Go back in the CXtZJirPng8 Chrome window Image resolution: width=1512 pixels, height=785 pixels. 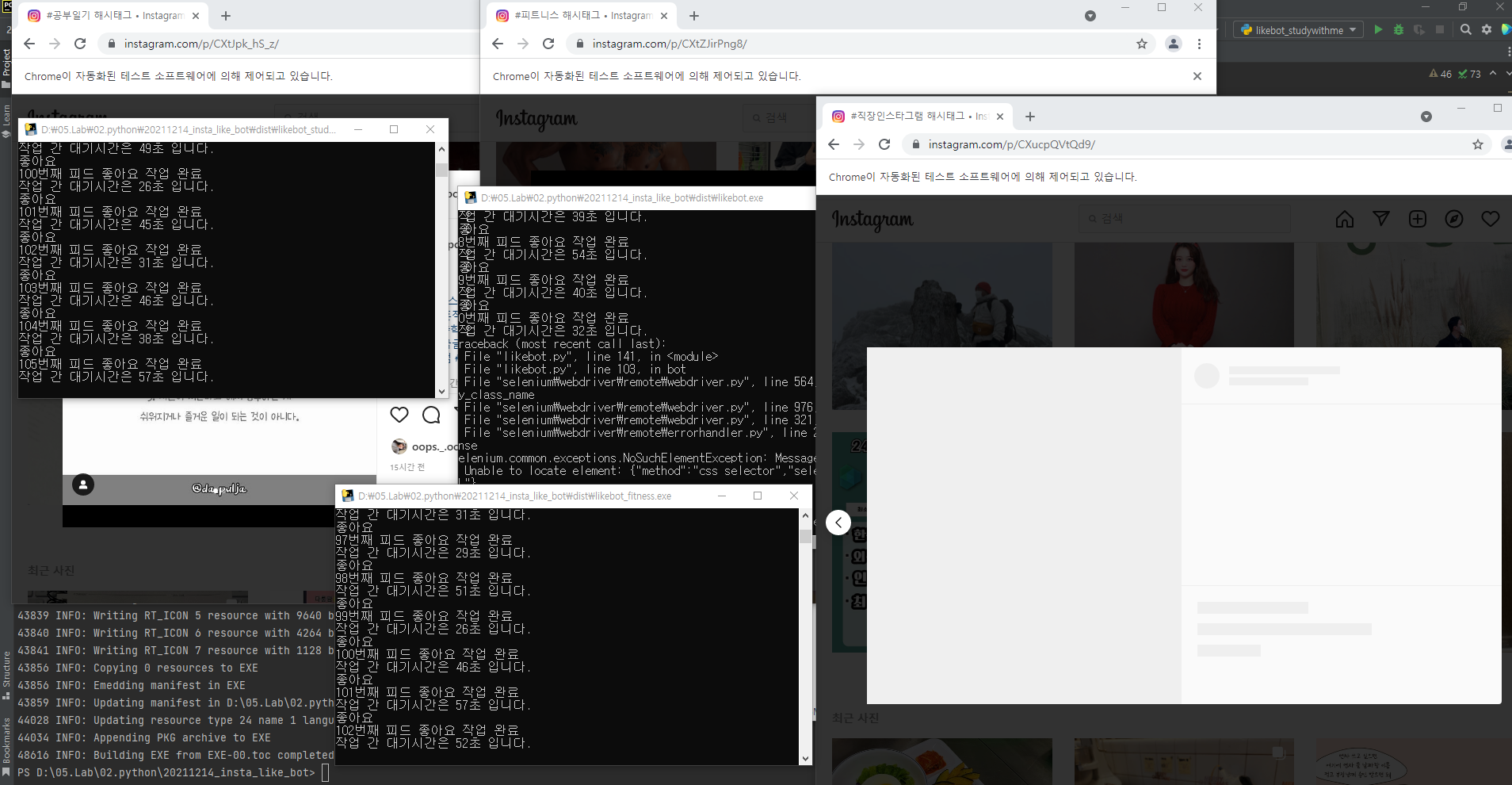click(x=498, y=44)
